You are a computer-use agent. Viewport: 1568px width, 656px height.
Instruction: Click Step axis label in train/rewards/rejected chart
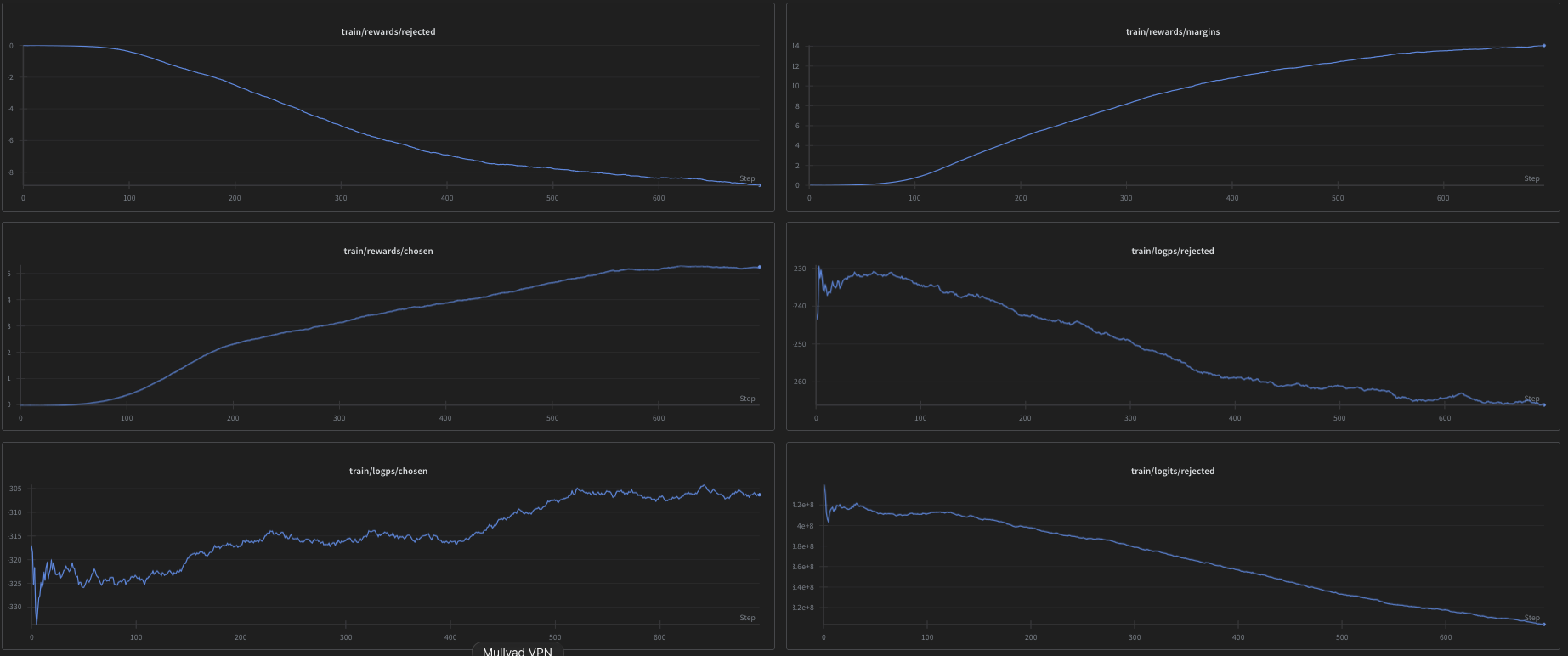[x=747, y=178]
